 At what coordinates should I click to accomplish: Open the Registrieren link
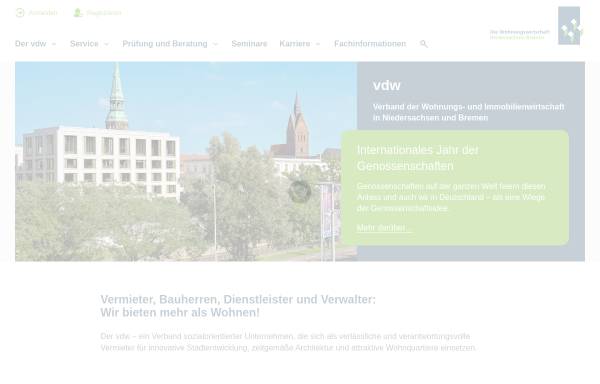coord(104,13)
